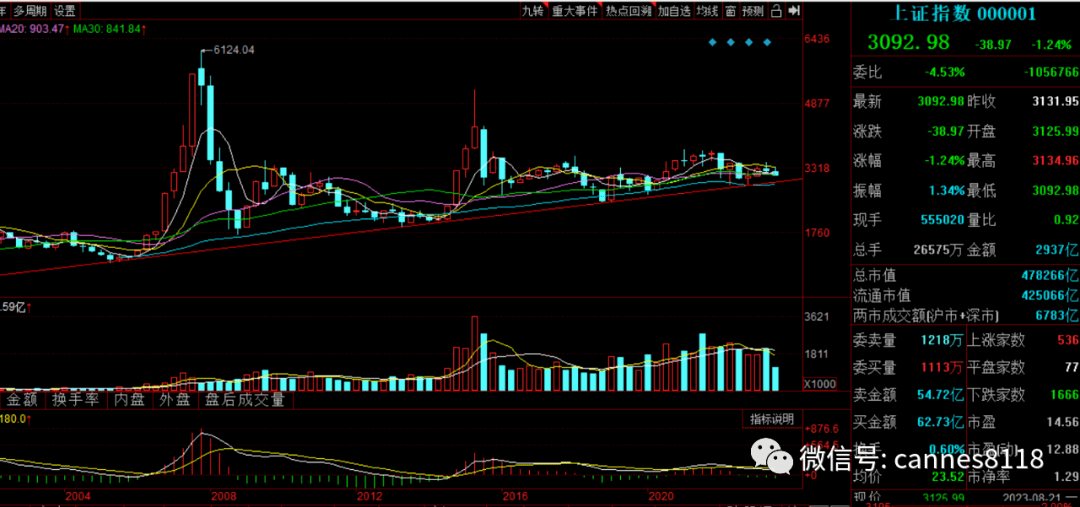Click the 总手 value 26575万
The width and height of the screenshot is (1080, 507).
point(939,250)
